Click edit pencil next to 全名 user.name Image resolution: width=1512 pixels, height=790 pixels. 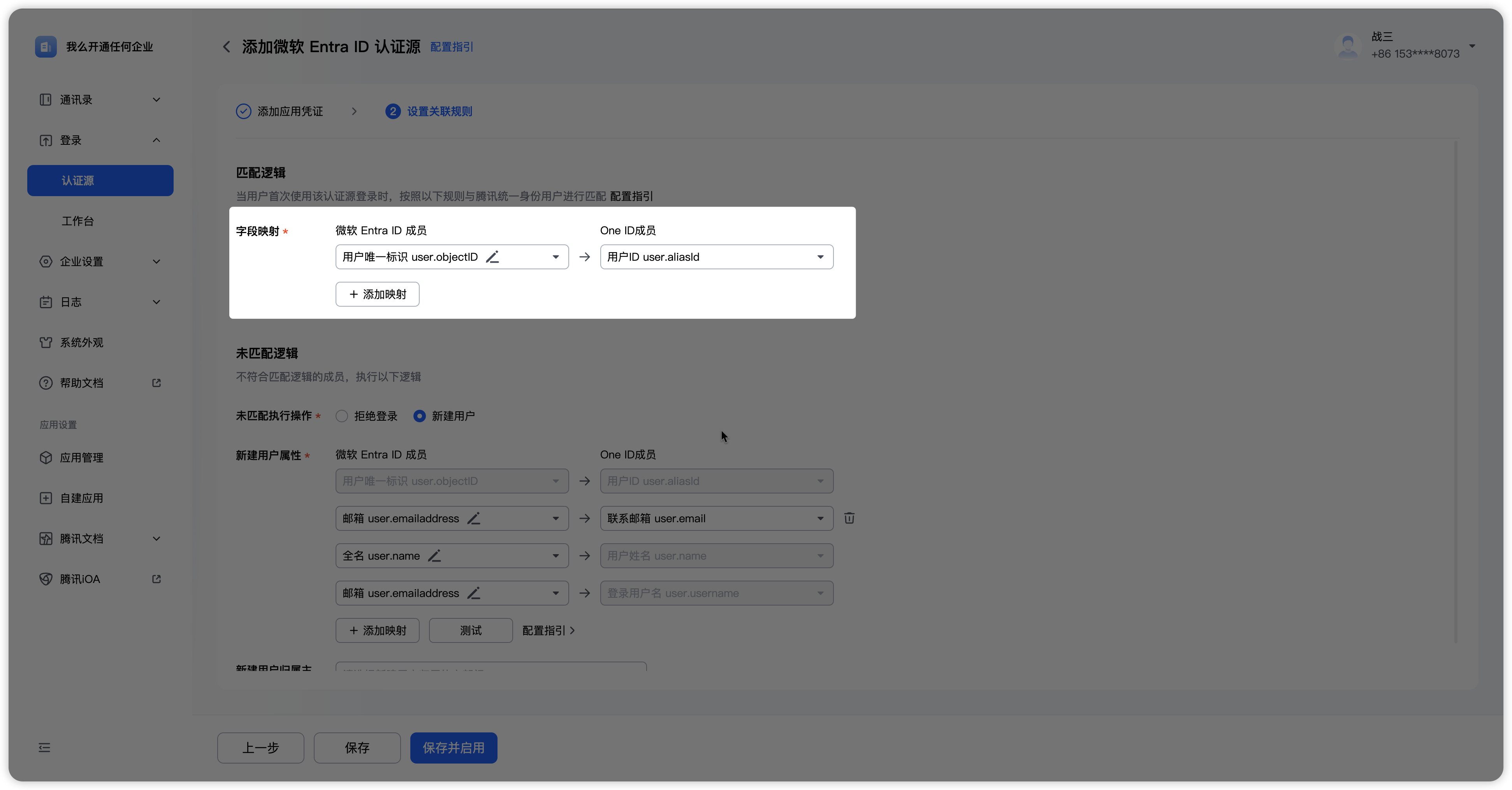coord(434,556)
